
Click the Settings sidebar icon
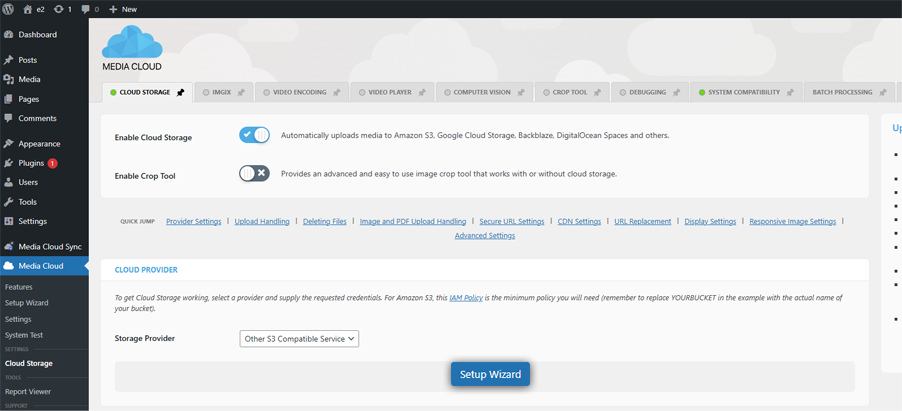click(x=9, y=221)
